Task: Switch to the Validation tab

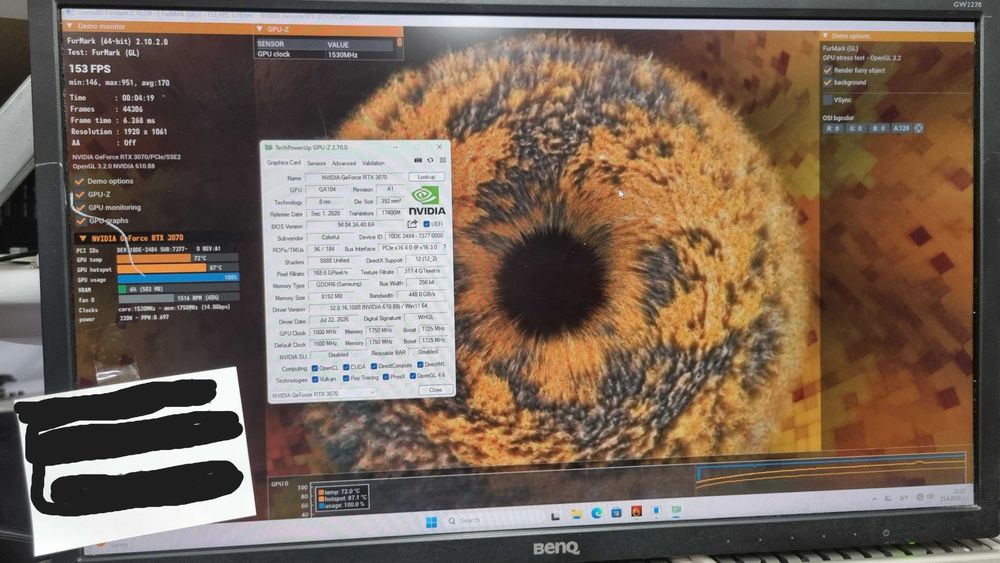Action: (373, 163)
